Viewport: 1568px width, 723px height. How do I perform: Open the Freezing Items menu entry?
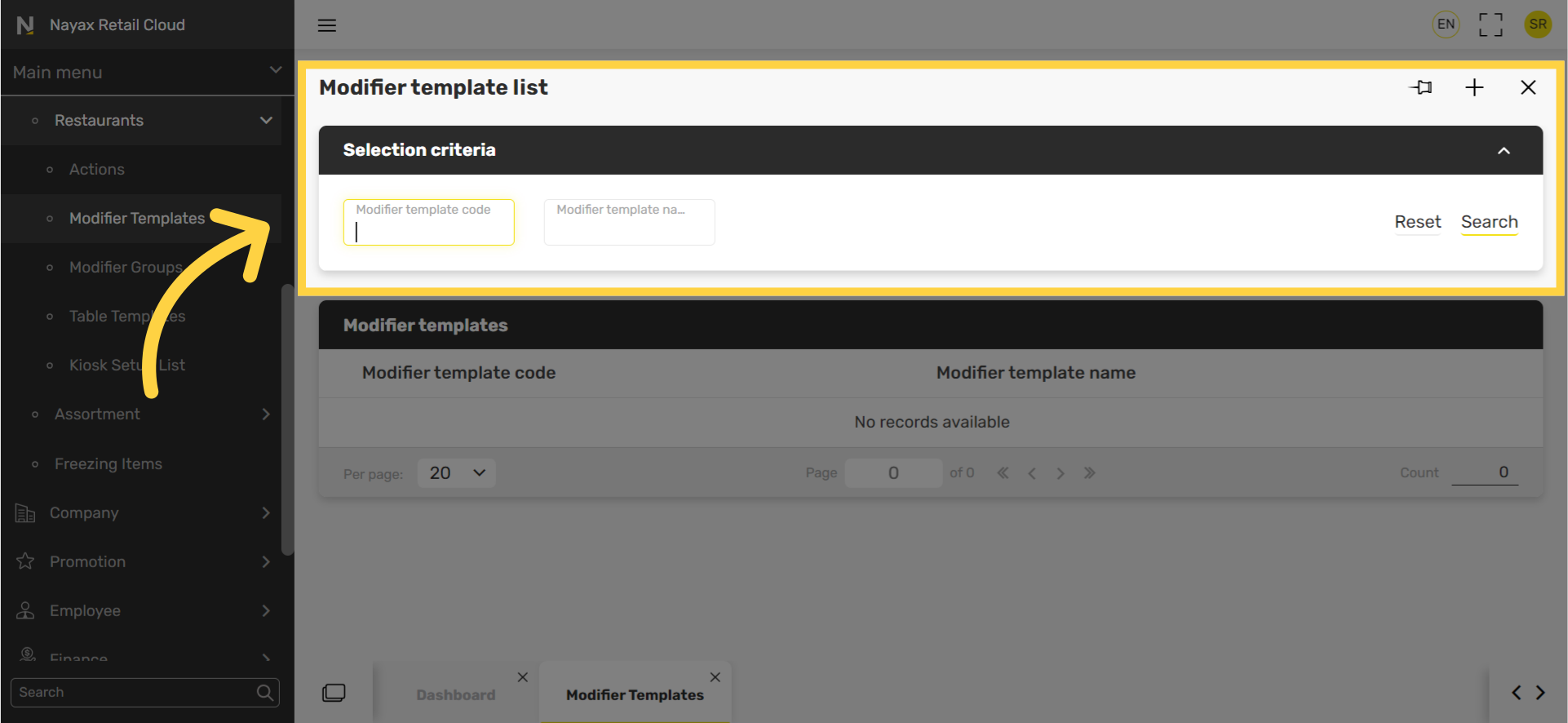pos(109,464)
